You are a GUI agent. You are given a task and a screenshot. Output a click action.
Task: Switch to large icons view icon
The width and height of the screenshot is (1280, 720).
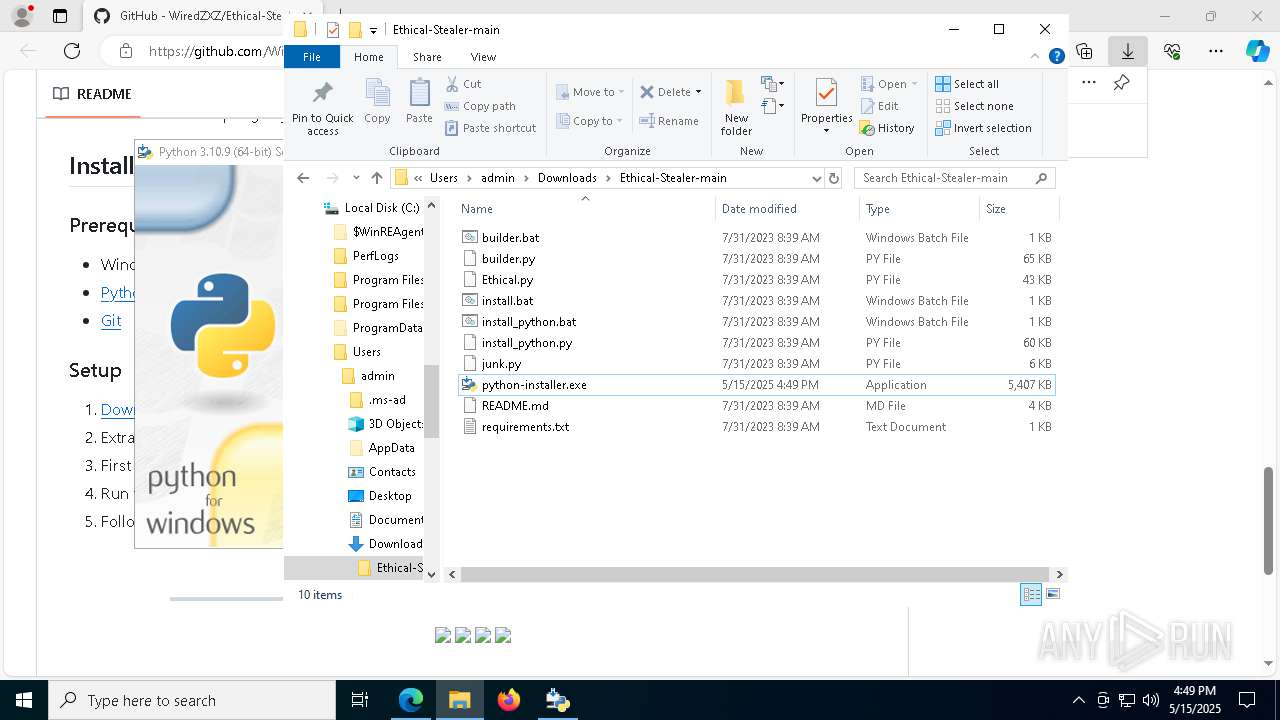click(x=1052, y=595)
